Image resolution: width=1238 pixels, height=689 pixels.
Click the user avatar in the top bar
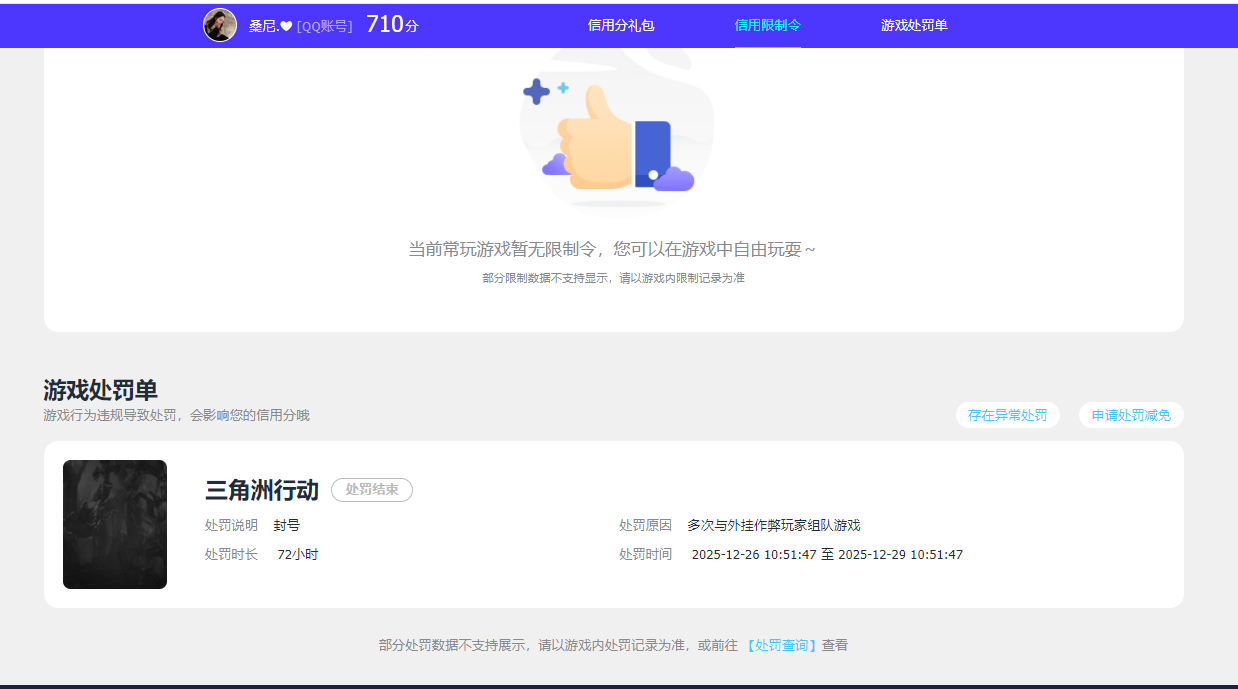(220, 25)
